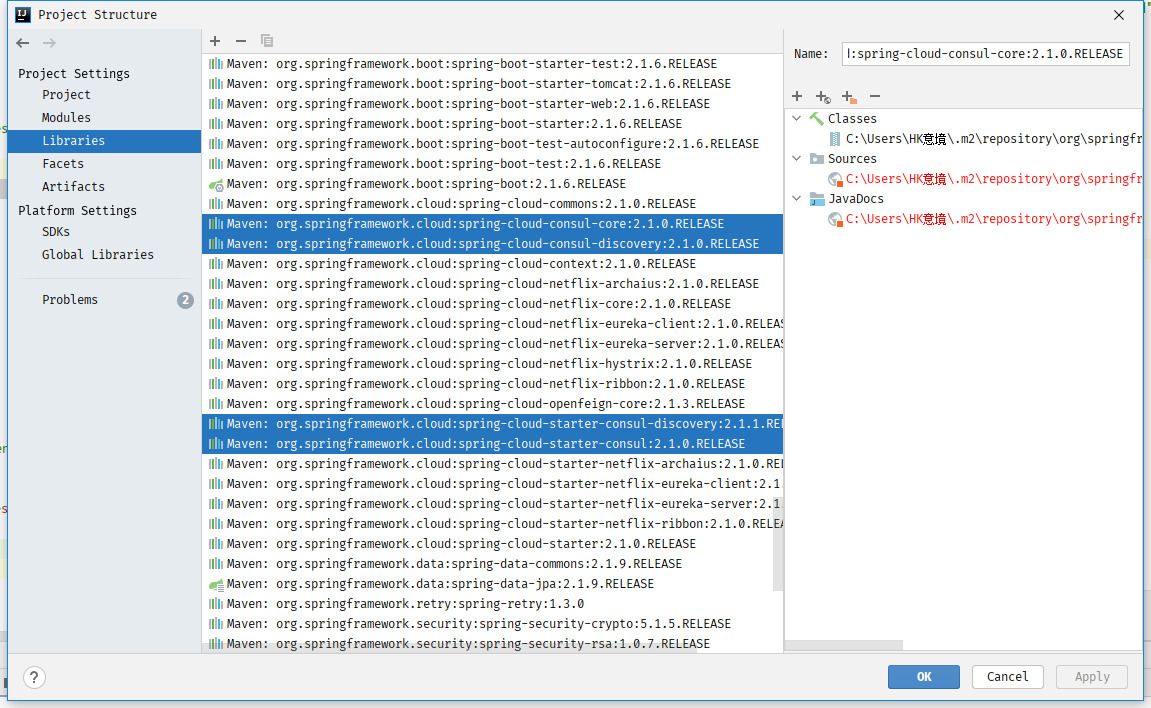Click the library Name input field
The width and height of the screenshot is (1151, 708).
pyautogui.click(x=985, y=54)
